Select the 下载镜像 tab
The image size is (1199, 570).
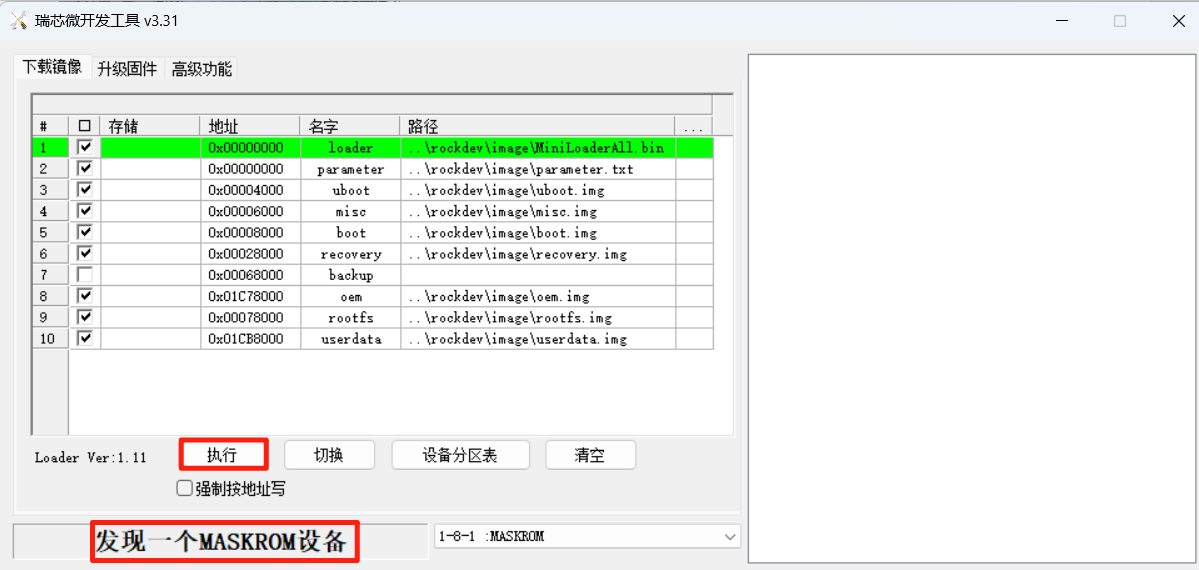(52, 68)
